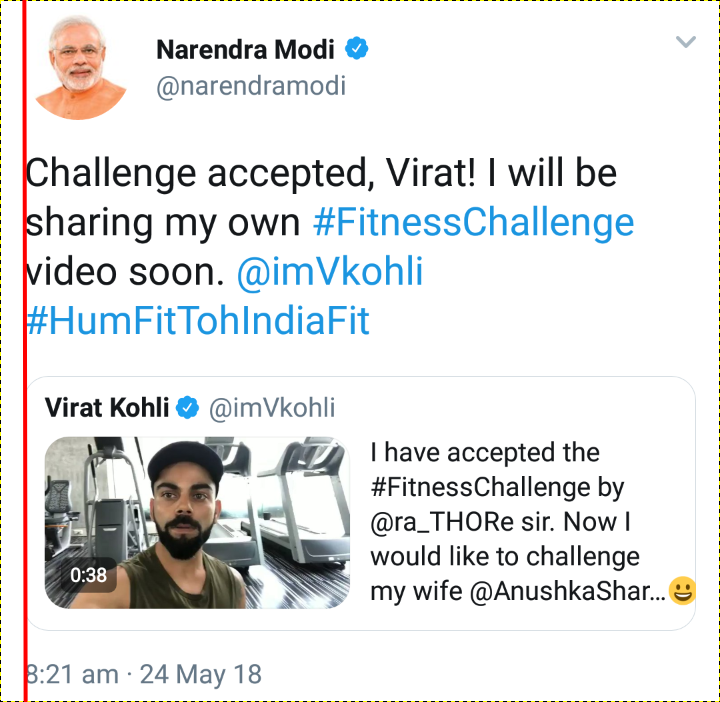Click the Virat Kohli name in quoted tweet
The image size is (720, 702).
pos(107,408)
